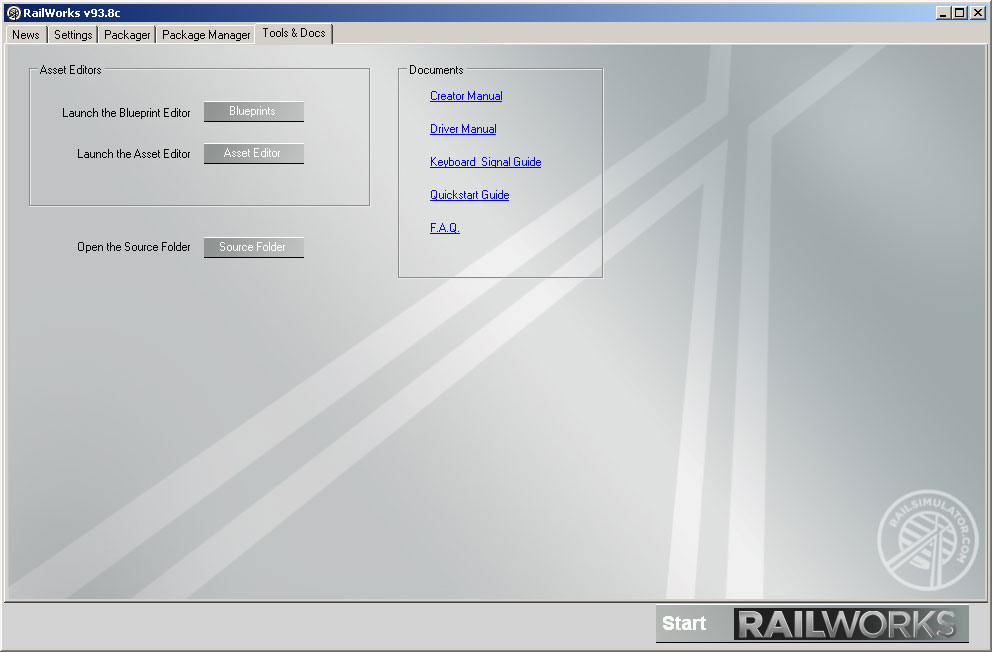Click the F.A.Q. link
Image resolution: width=992 pixels, height=652 pixels.
point(444,228)
